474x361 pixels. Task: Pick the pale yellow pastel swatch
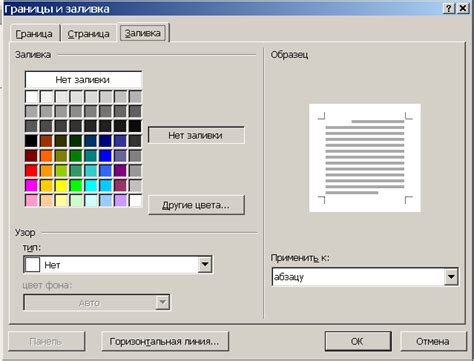click(61, 201)
